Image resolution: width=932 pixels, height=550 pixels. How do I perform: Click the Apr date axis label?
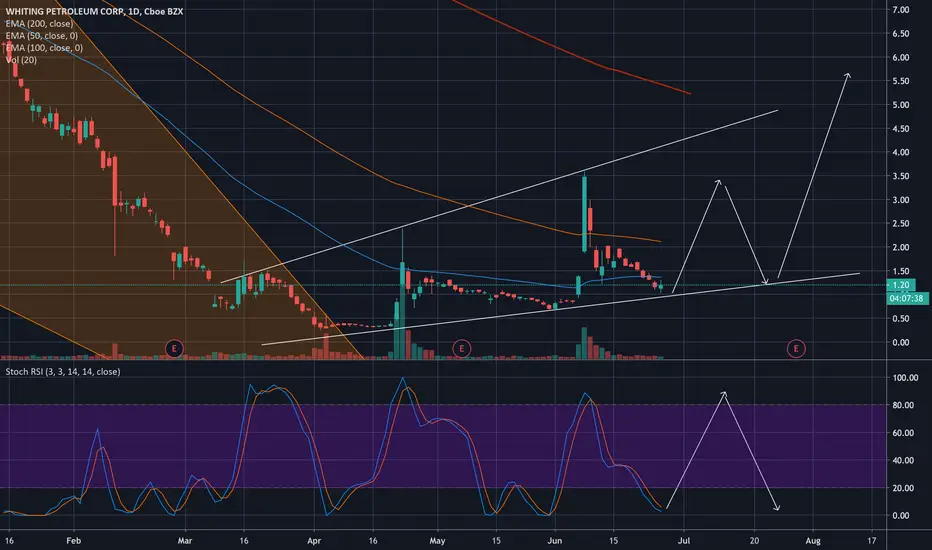point(314,540)
